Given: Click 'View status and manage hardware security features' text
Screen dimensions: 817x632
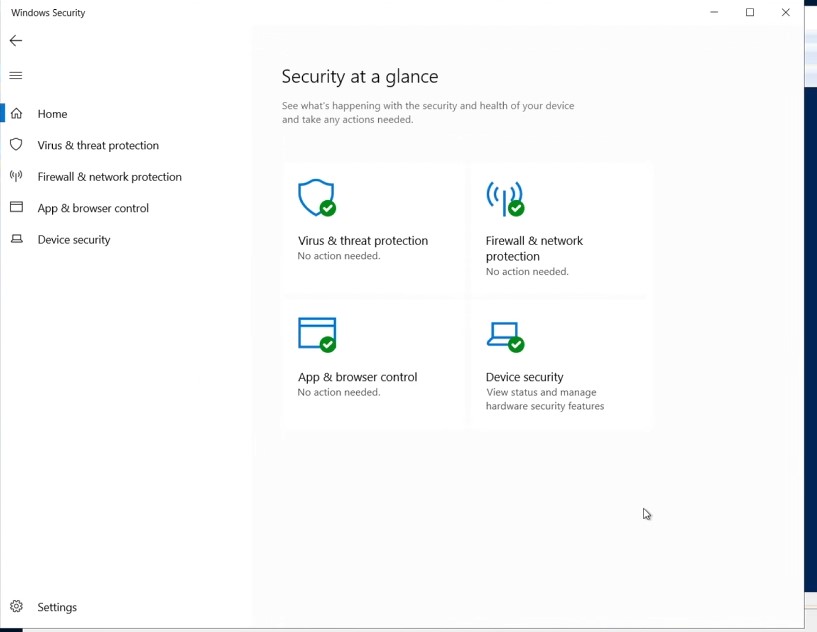Looking at the screenshot, I should click(545, 399).
